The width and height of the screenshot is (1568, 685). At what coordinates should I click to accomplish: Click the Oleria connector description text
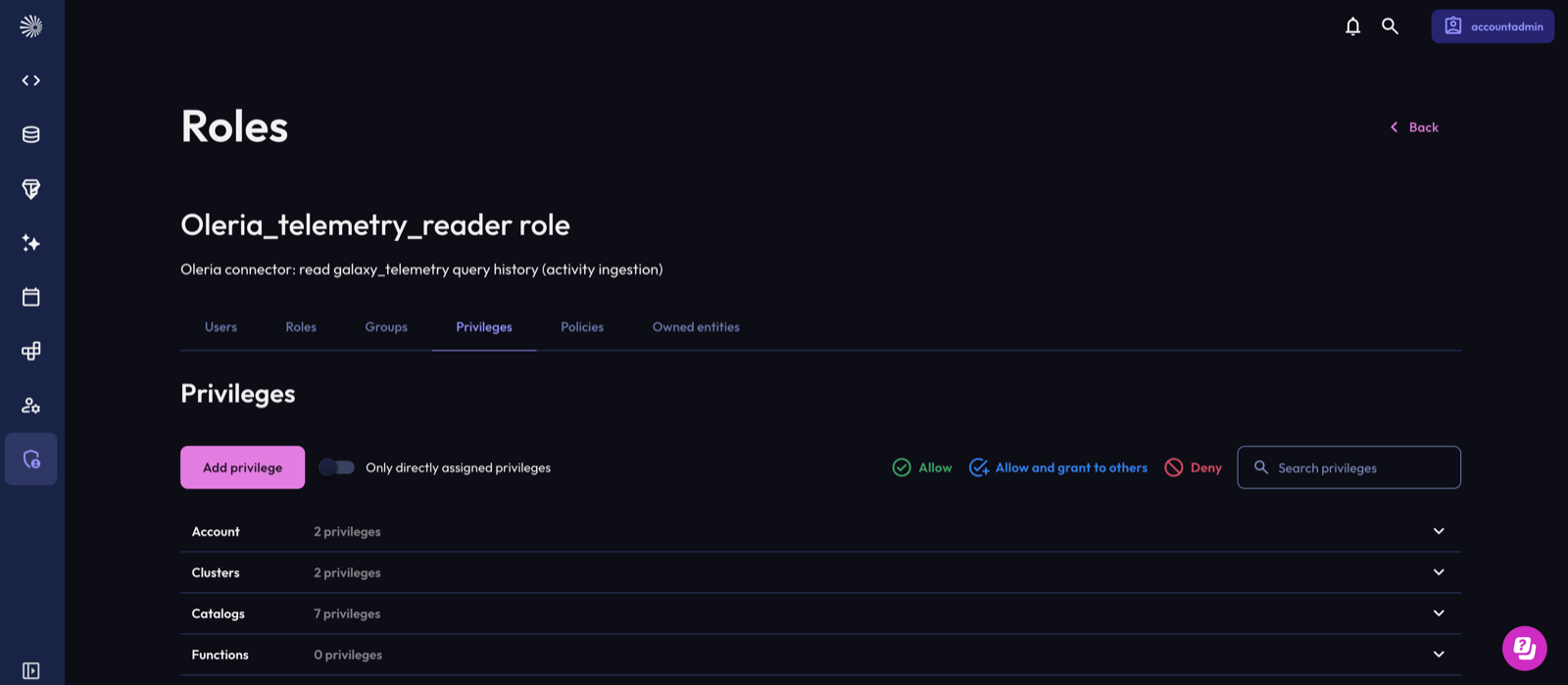421,269
